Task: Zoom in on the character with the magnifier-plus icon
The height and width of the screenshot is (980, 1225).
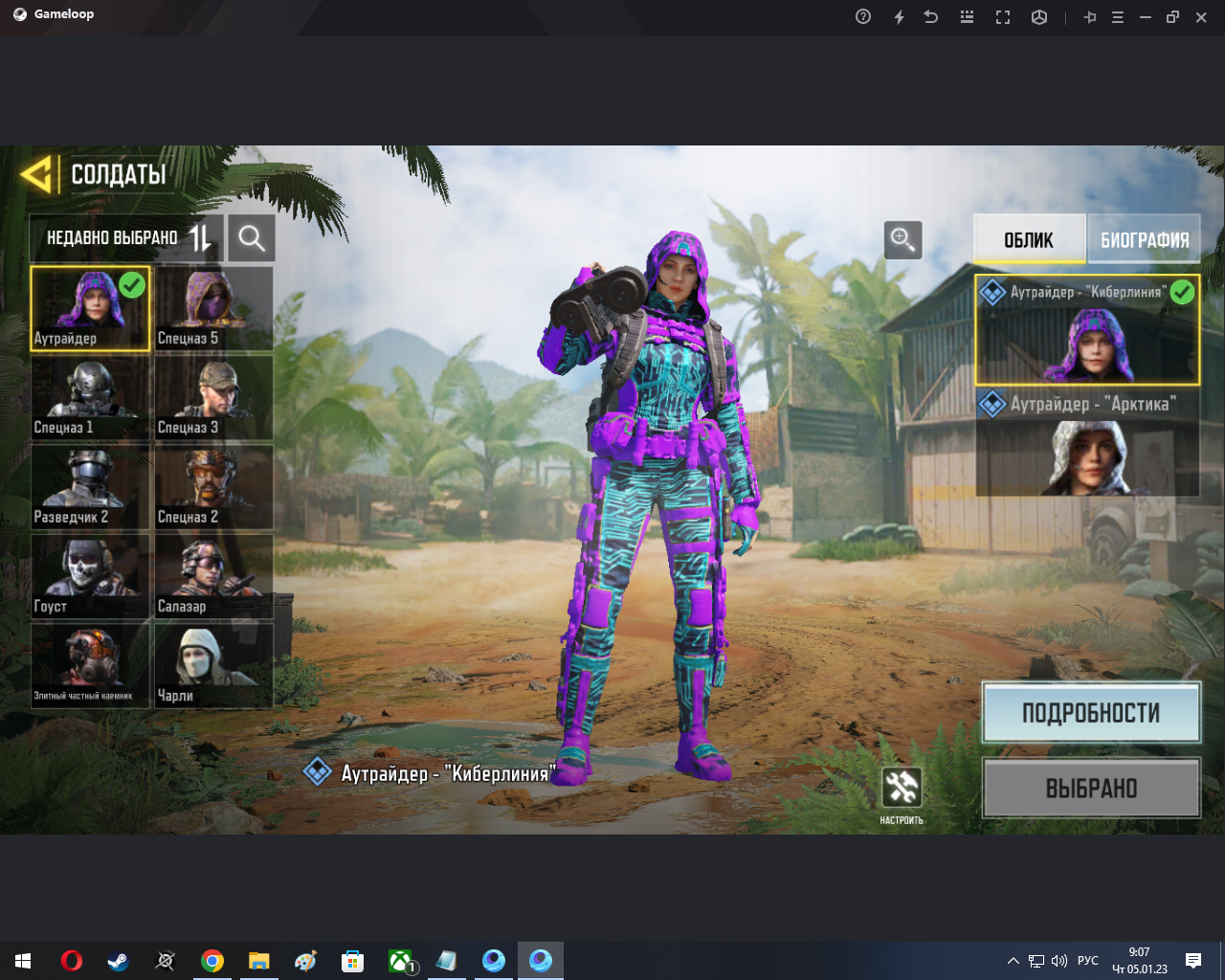Action: click(902, 239)
